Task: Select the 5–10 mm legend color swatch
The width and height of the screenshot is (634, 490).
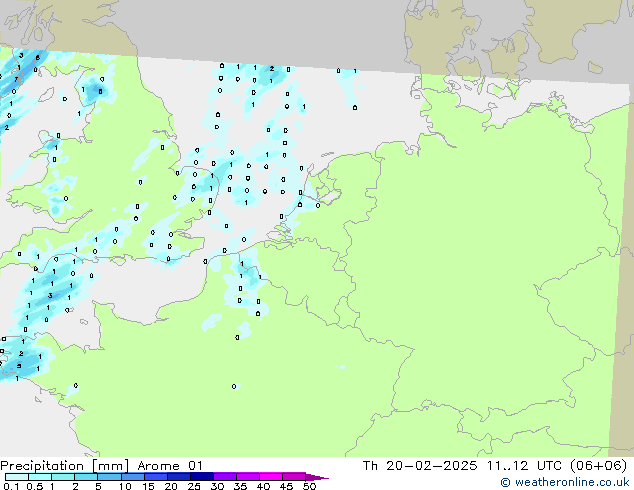Action: (x=109, y=477)
